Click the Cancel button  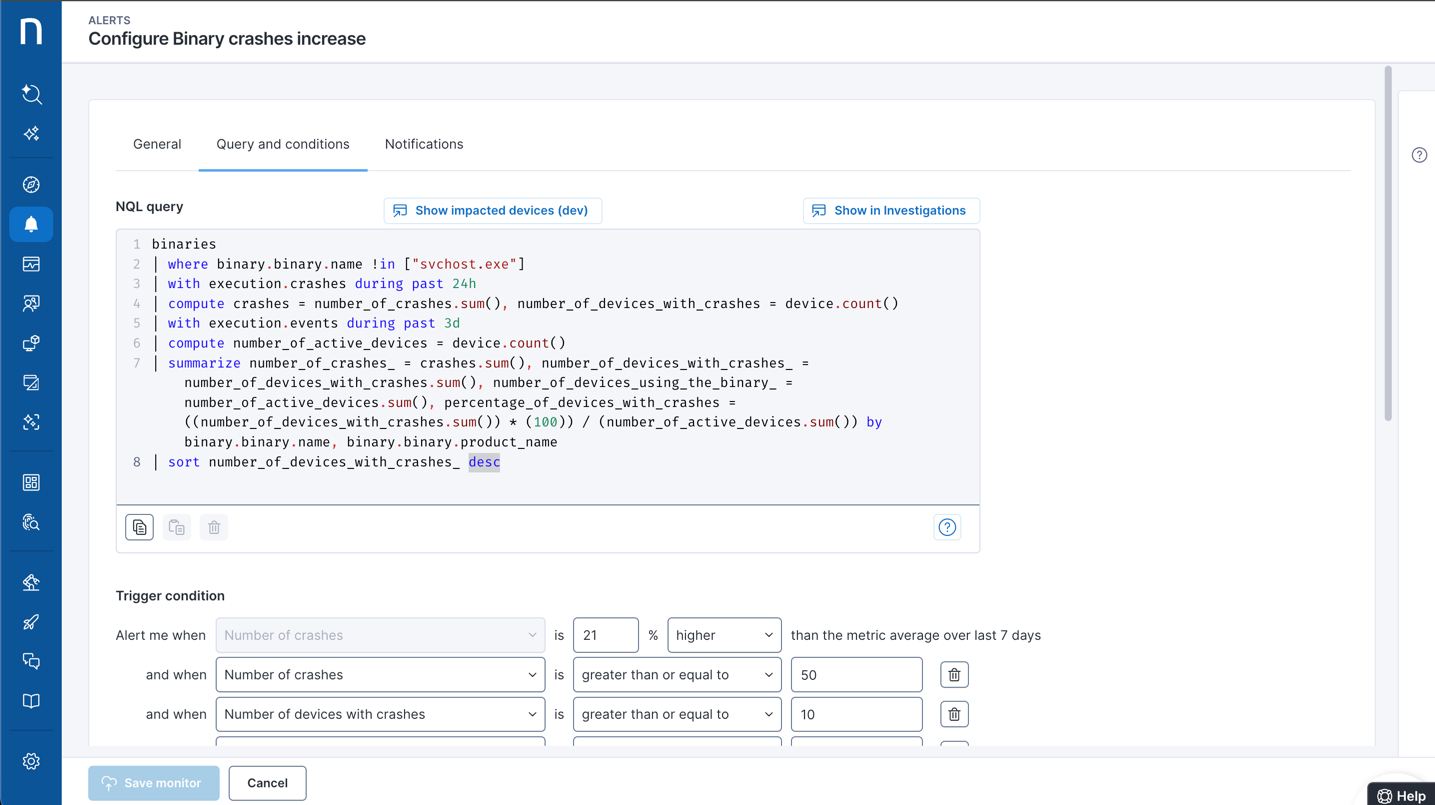[x=267, y=783]
